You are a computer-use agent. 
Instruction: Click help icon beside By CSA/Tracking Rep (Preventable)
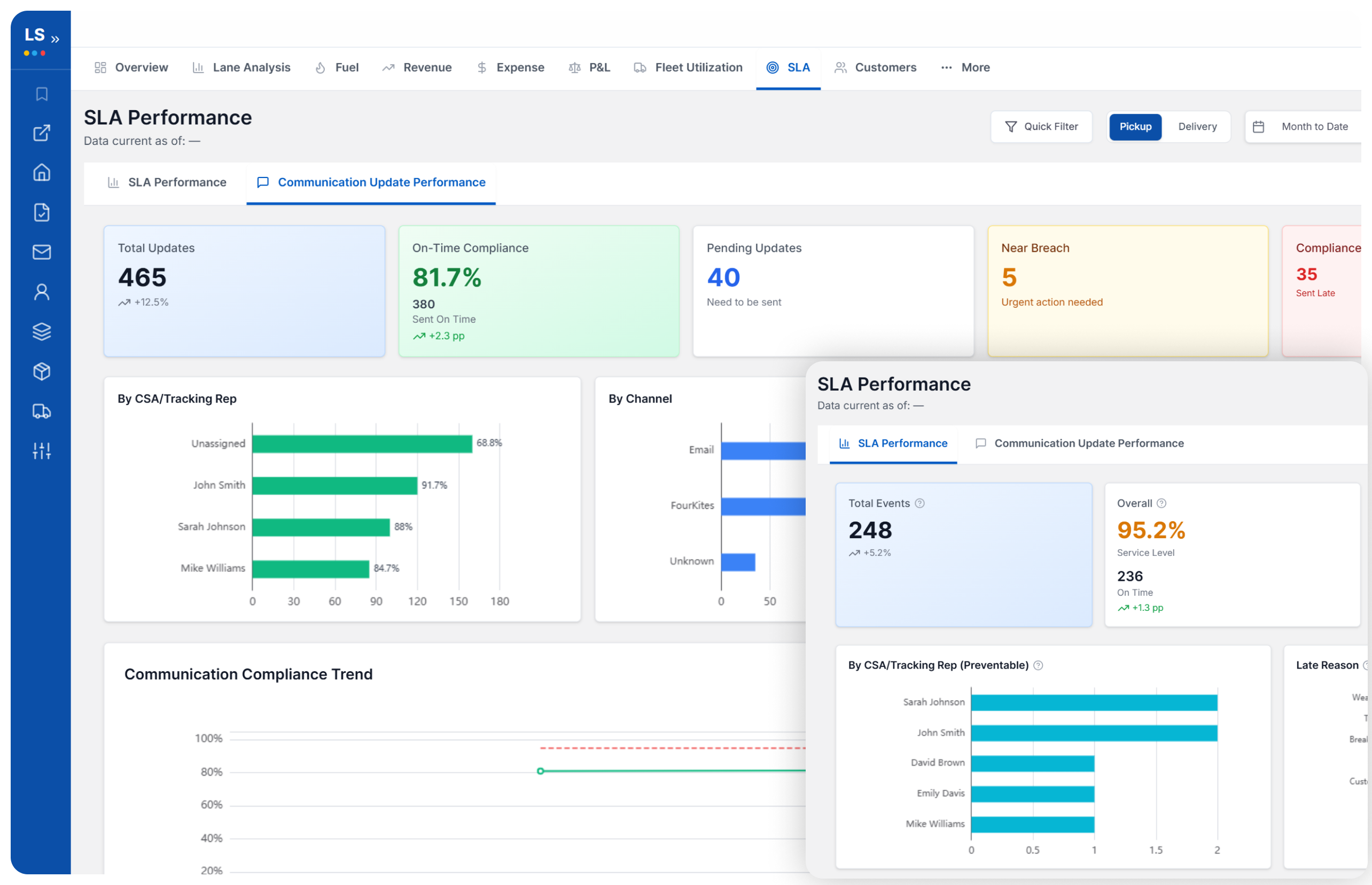click(1038, 665)
